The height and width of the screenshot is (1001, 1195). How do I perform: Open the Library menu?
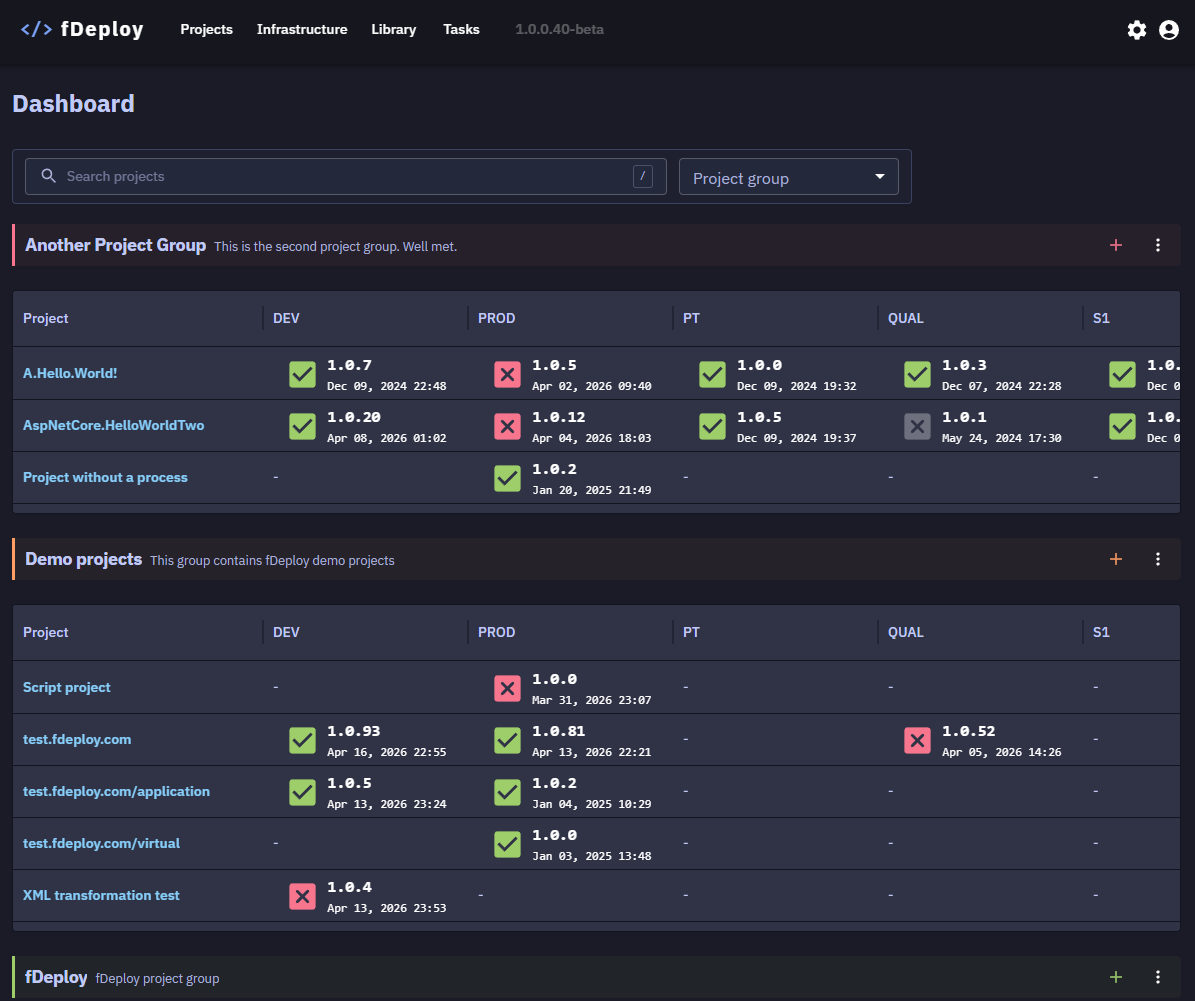[393, 30]
